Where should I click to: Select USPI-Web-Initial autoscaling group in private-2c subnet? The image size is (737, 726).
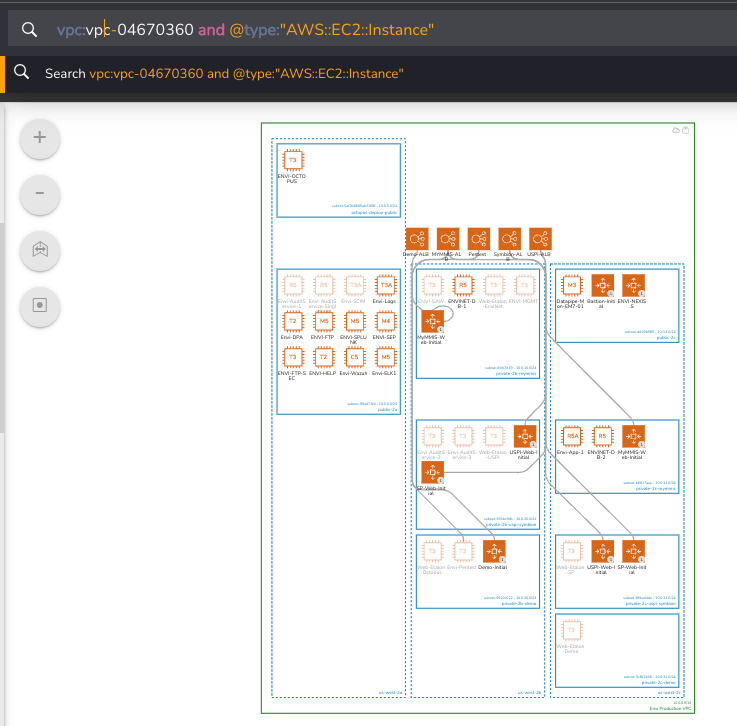603,551
